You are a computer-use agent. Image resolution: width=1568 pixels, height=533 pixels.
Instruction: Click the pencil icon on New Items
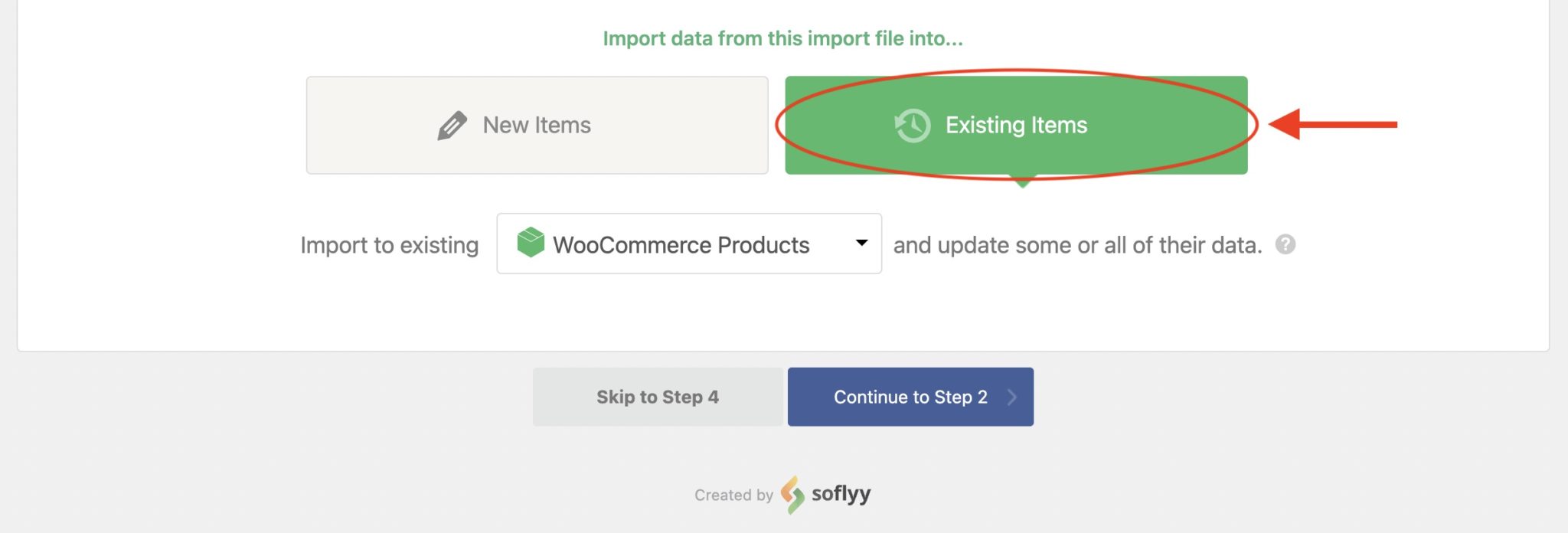click(453, 124)
